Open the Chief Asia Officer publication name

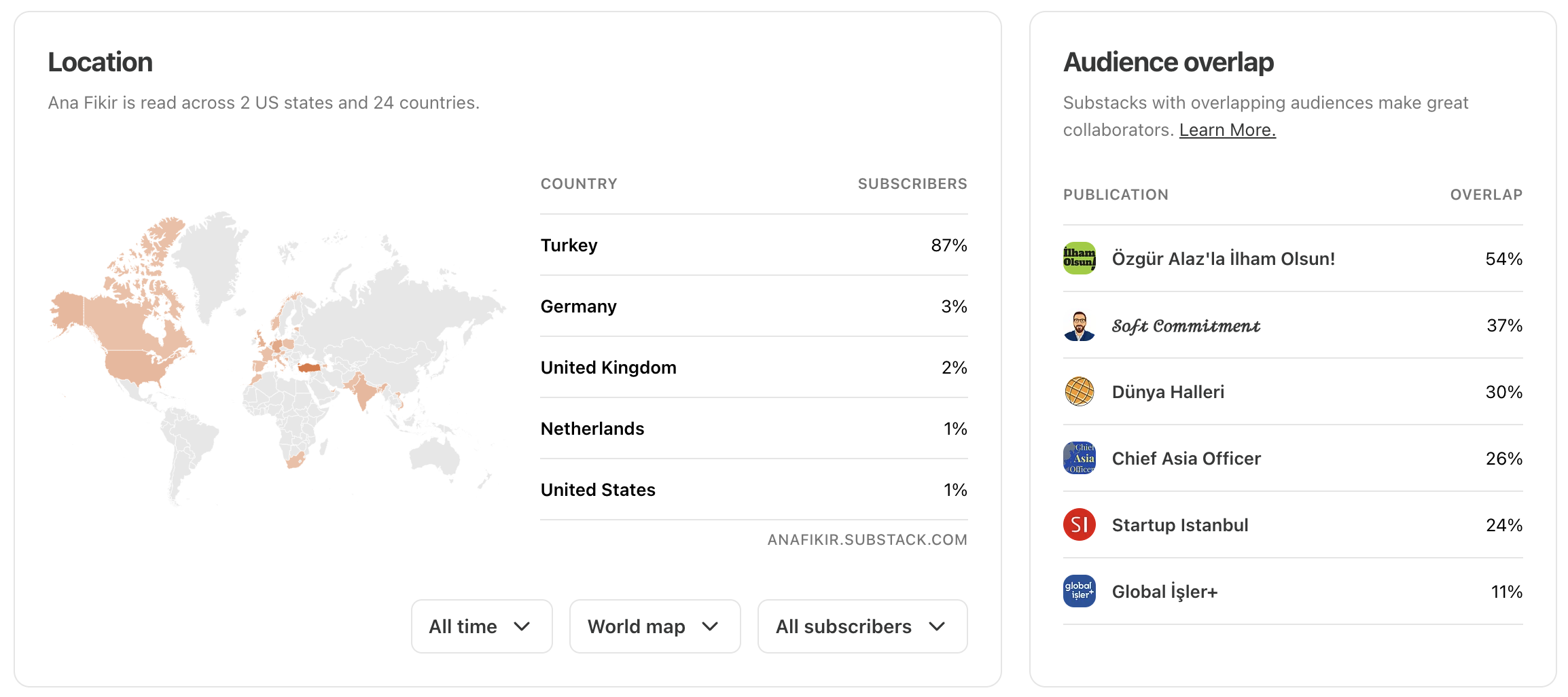tap(1186, 459)
